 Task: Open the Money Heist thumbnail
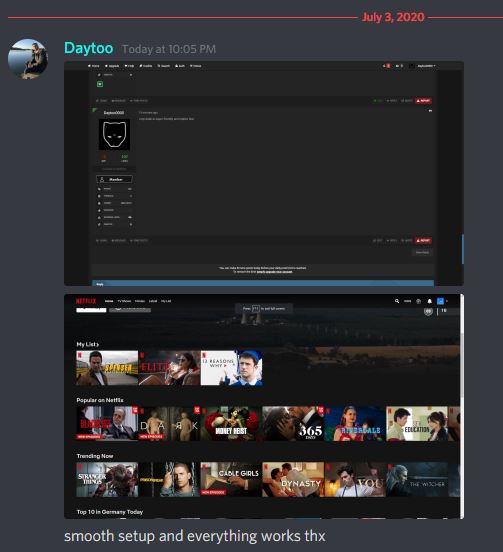coord(231,424)
